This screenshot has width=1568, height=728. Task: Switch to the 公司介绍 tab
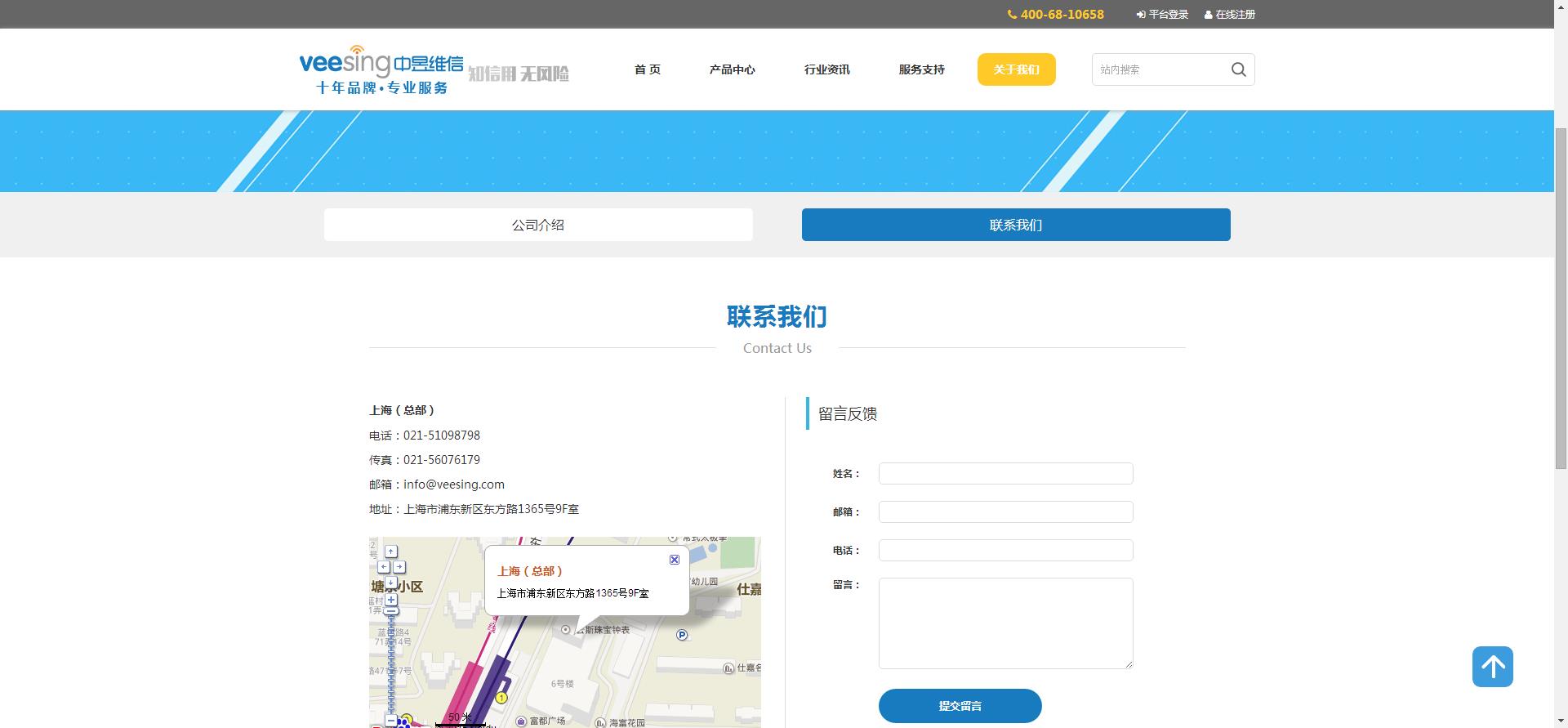537,225
